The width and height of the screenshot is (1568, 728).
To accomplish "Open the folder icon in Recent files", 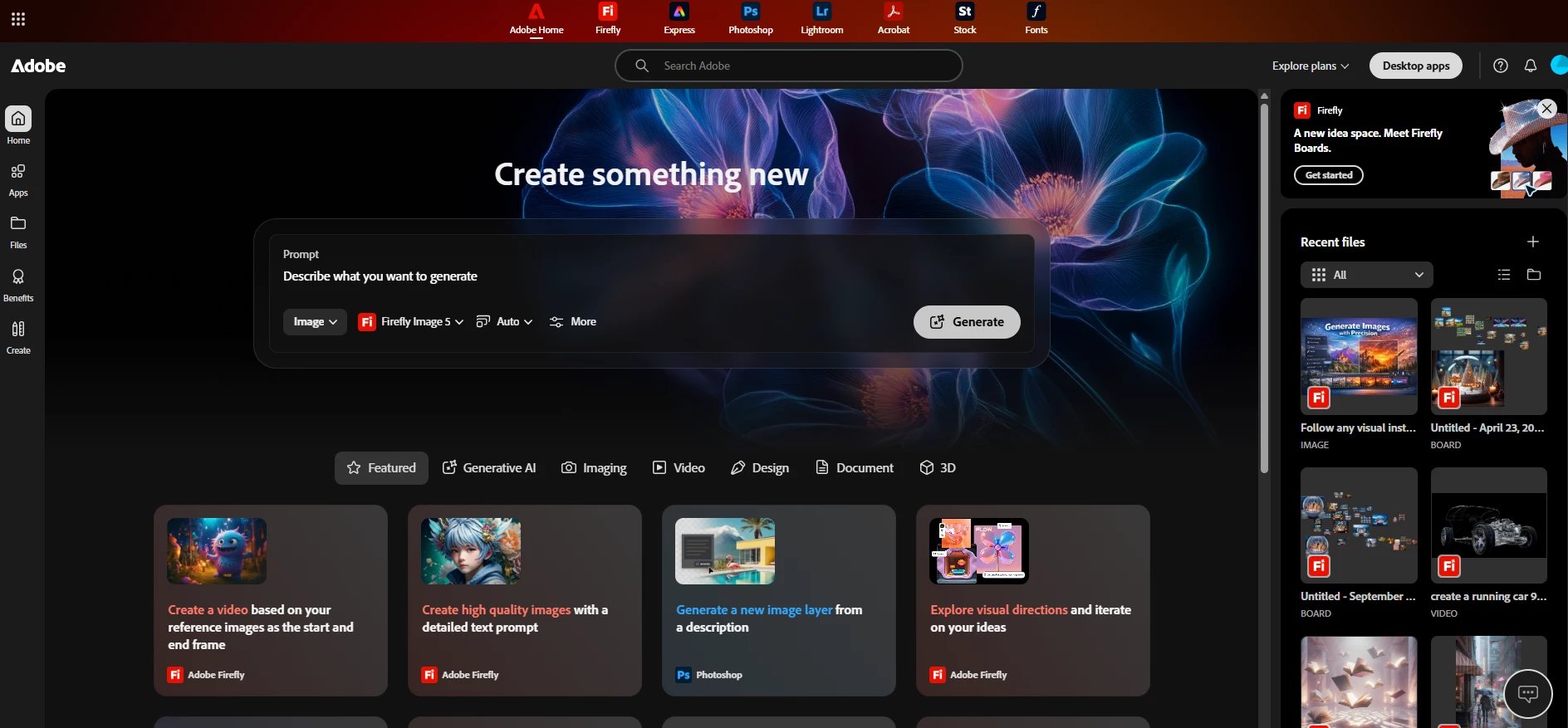I will pyautogui.click(x=1534, y=275).
